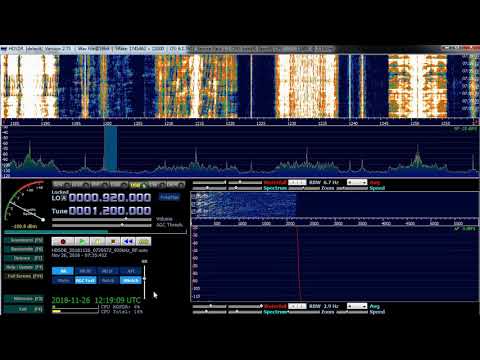The height and width of the screenshot is (360, 480).
Task: Select AM demodulation mode
Action: tap(62, 184)
